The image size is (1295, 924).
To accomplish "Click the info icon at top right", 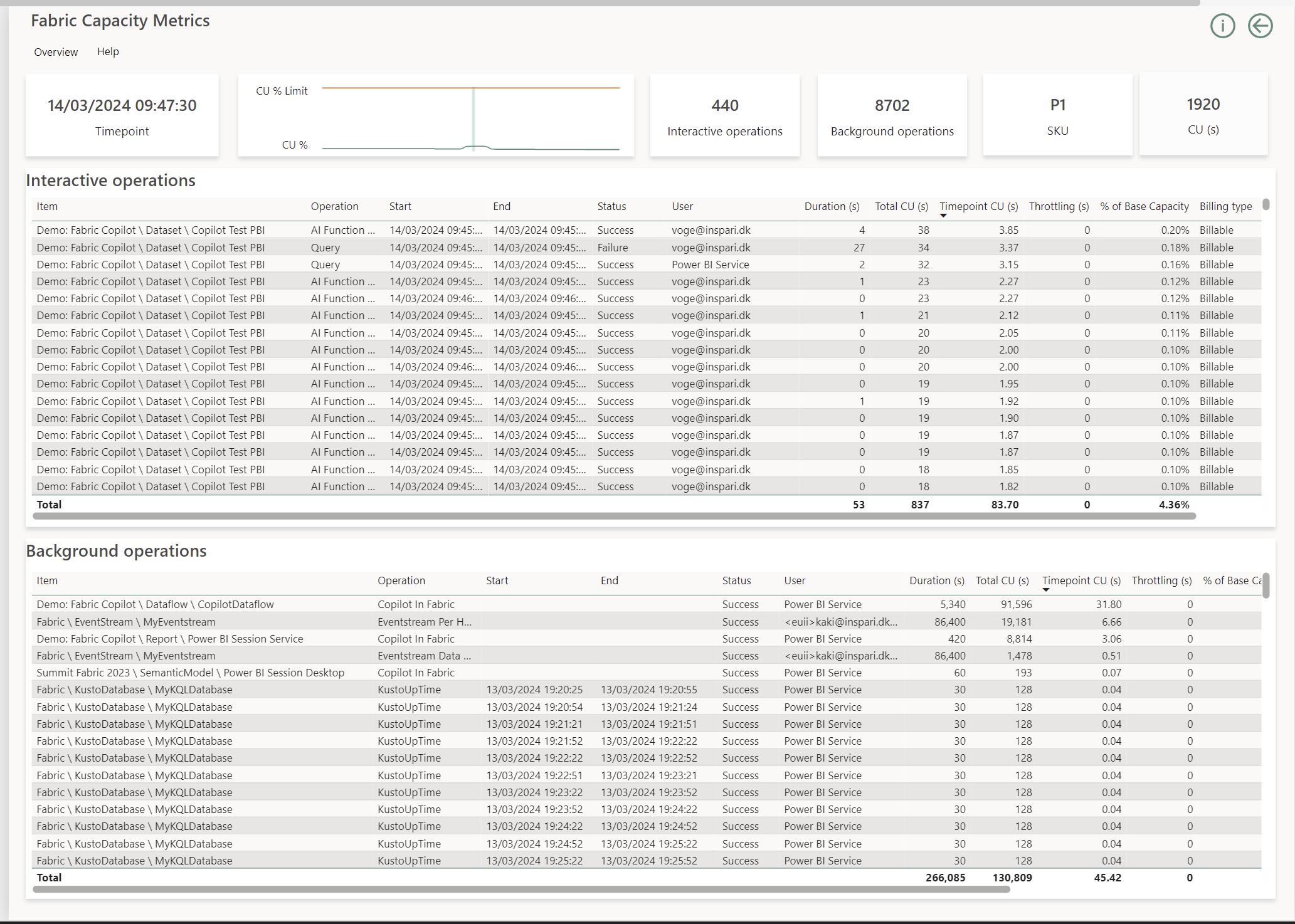I will [1222, 26].
